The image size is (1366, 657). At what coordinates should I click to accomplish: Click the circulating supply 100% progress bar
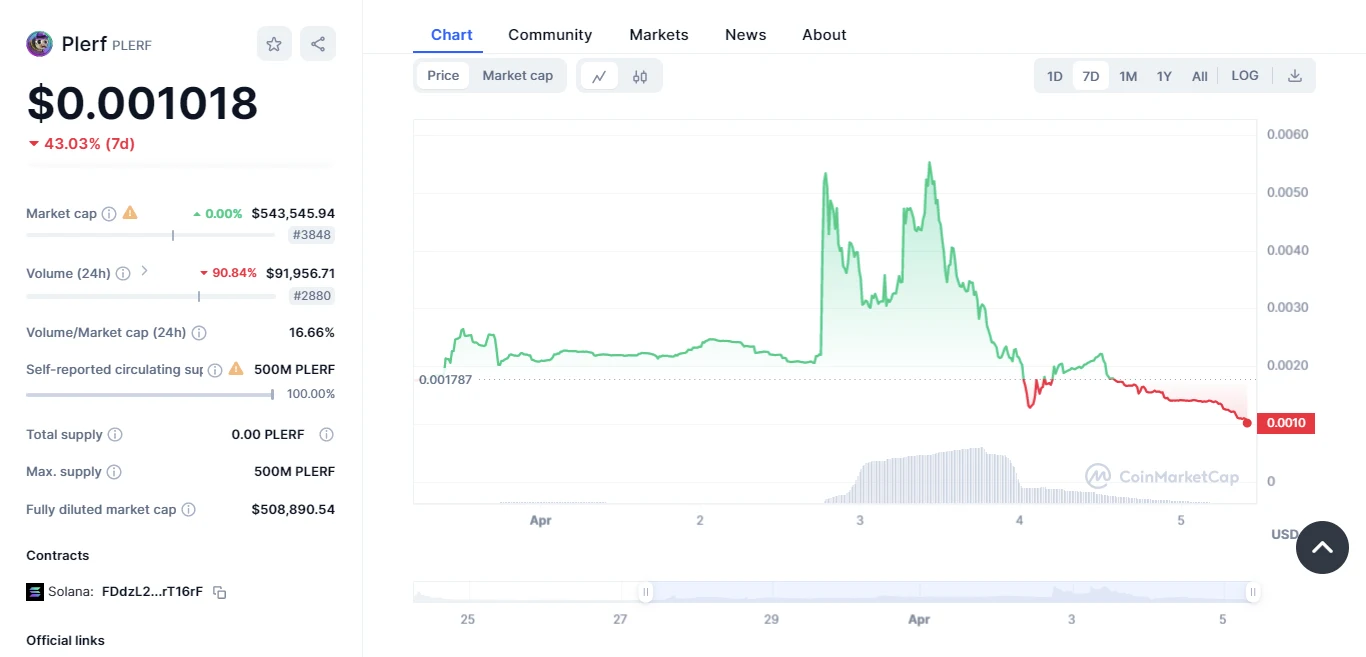click(150, 395)
